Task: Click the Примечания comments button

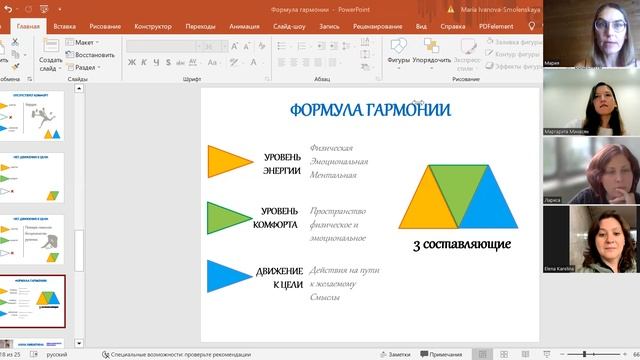Action: click(x=441, y=354)
